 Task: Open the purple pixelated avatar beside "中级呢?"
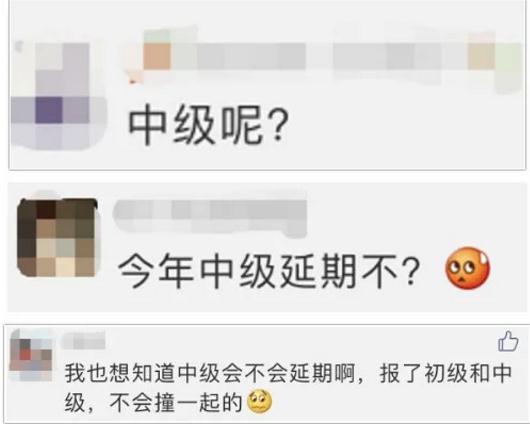click(x=56, y=96)
